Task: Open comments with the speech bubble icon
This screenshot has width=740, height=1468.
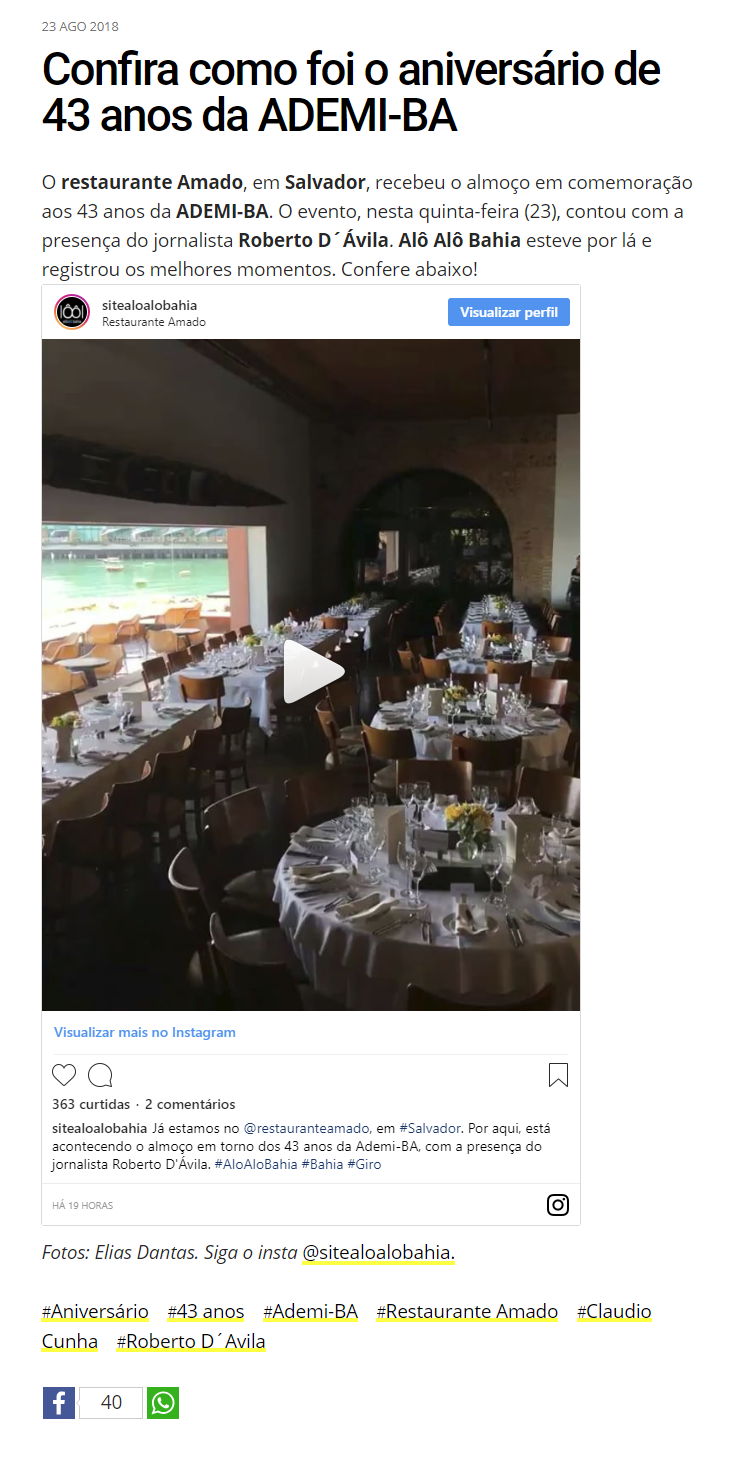Action: pos(100,1075)
